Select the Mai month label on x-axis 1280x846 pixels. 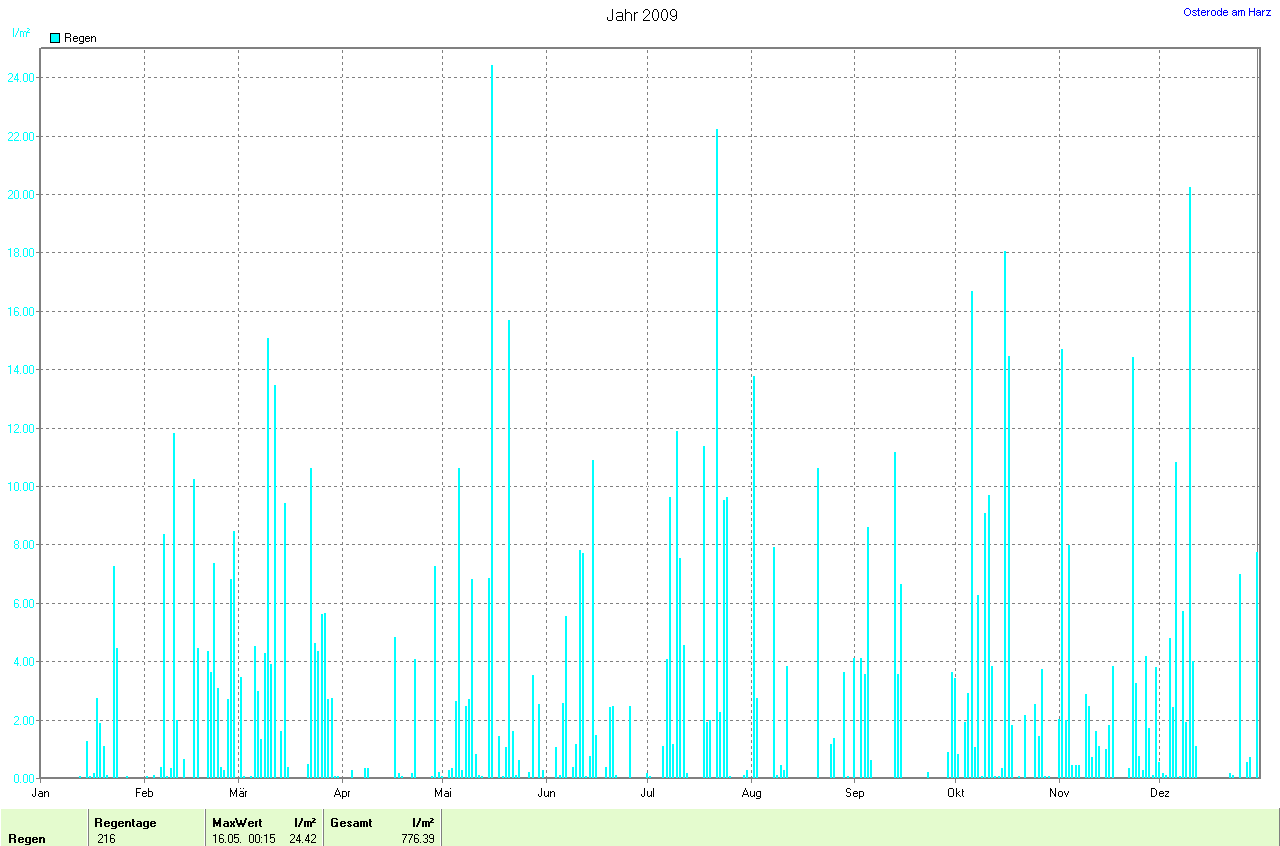[443, 794]
